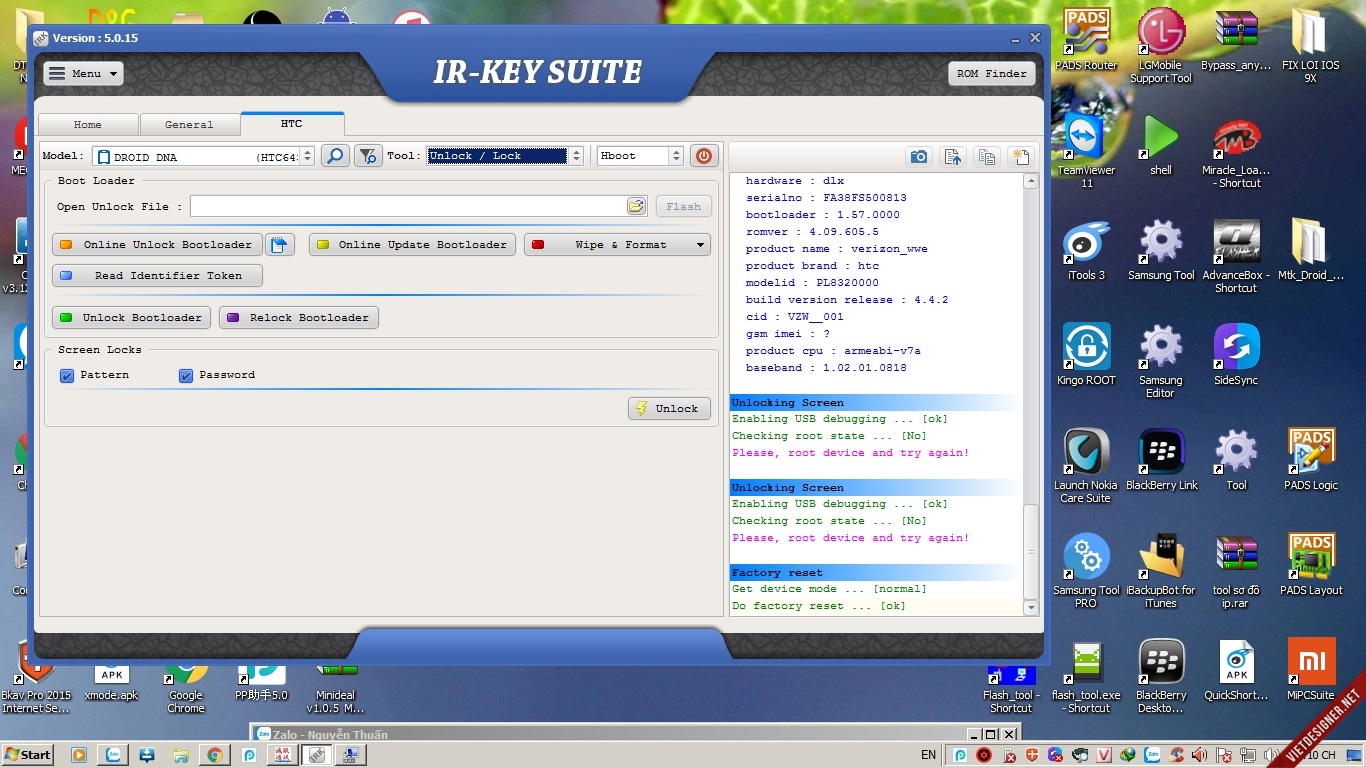Click the EN language indicator in tray

(x=928, y=755)
